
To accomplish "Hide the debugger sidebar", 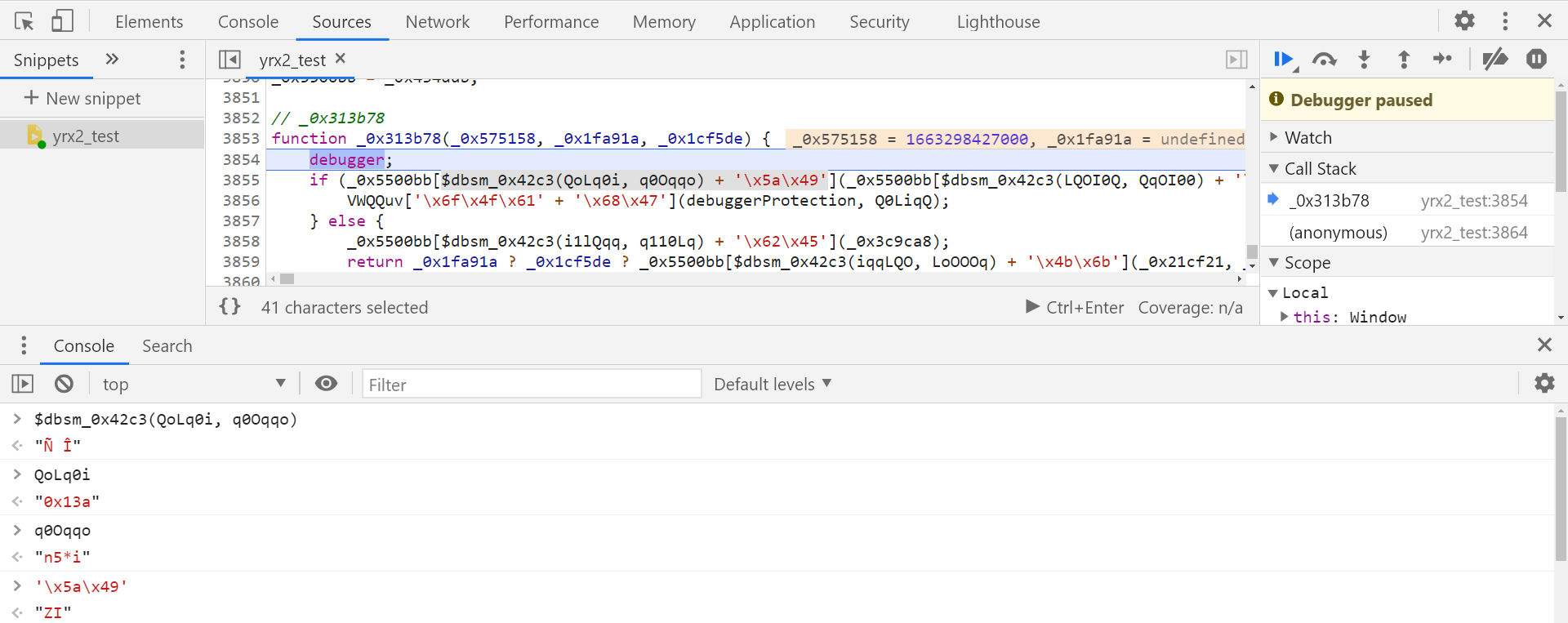I will tap(1236, 59).
